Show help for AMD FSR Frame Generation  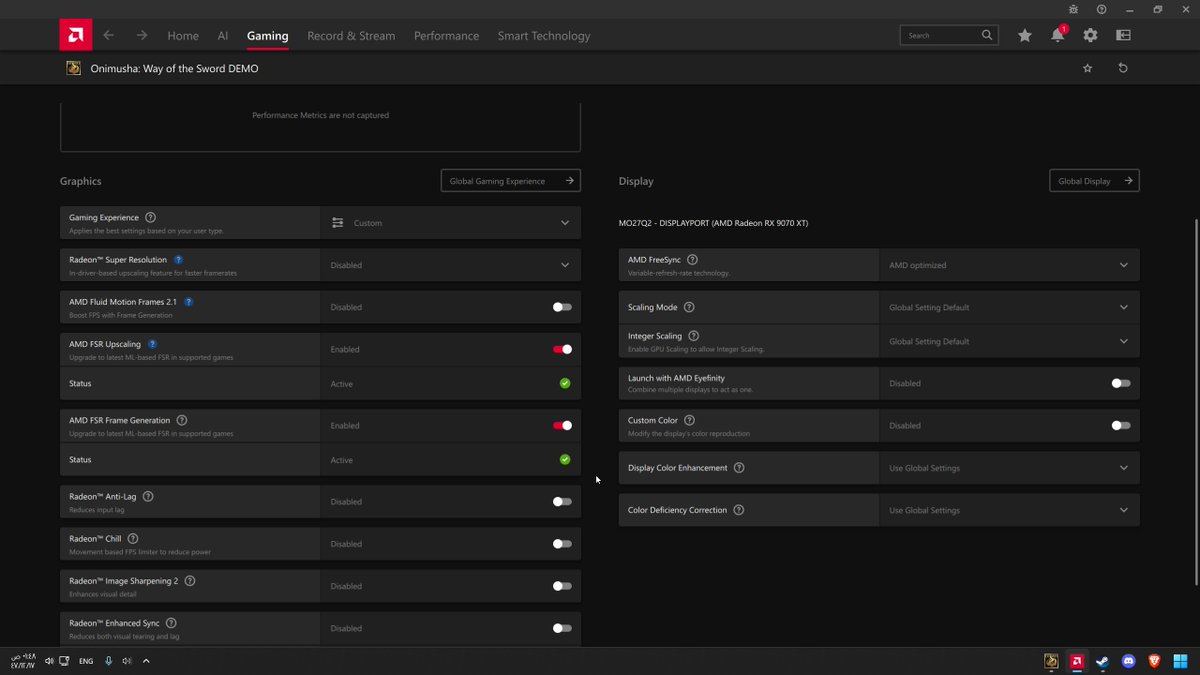click(x=181, y=420)
